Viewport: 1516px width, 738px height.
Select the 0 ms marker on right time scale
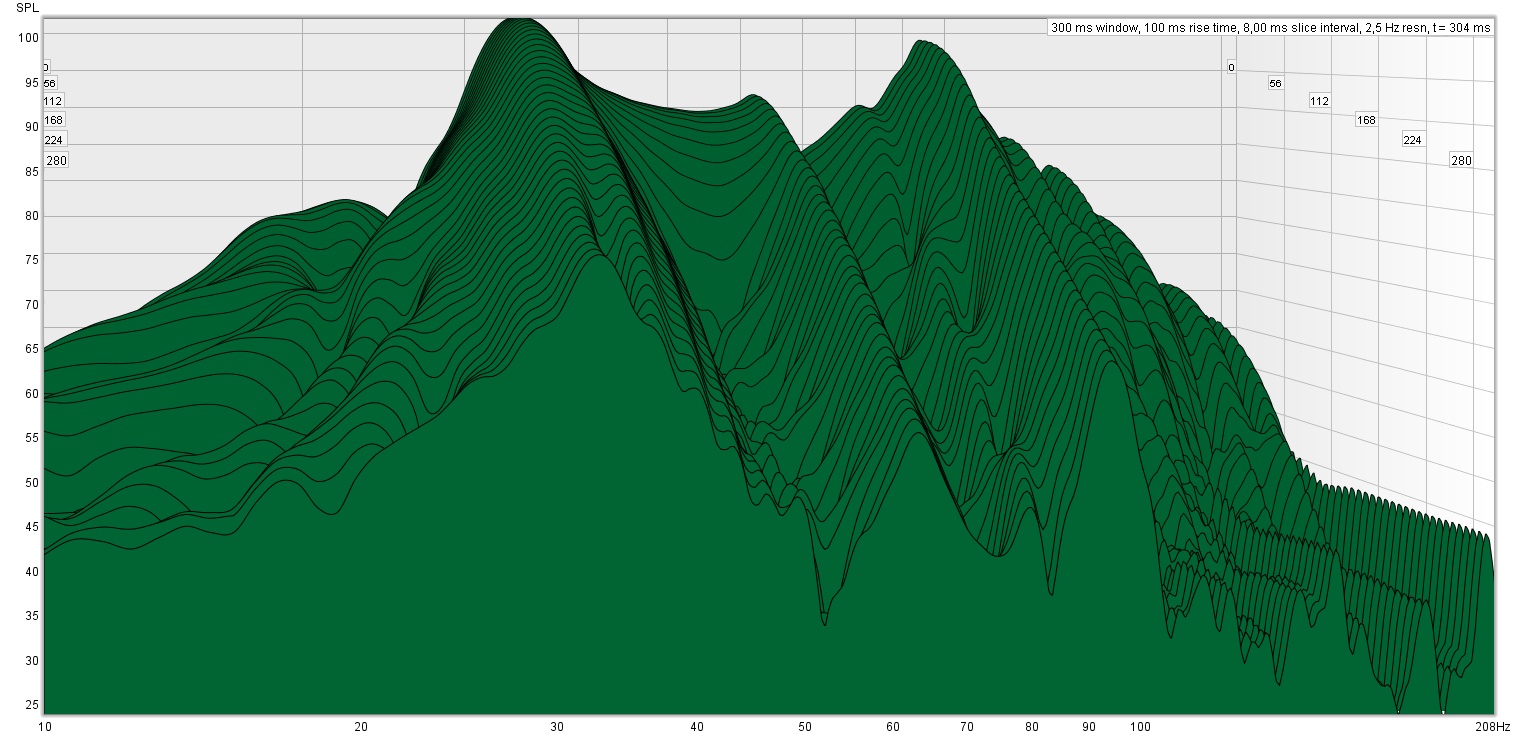1231,68
